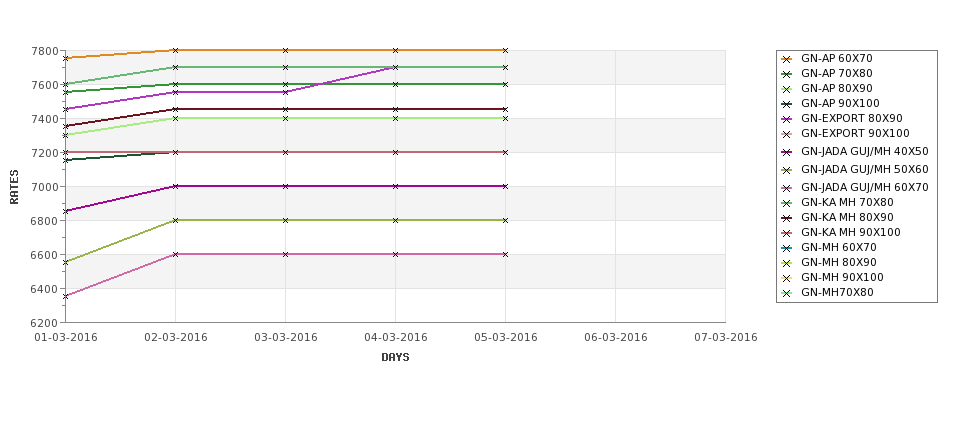Click the 06-03-2016 date axis label
Image resolution: width=975 pixels, height=429 pixels.
616,338
